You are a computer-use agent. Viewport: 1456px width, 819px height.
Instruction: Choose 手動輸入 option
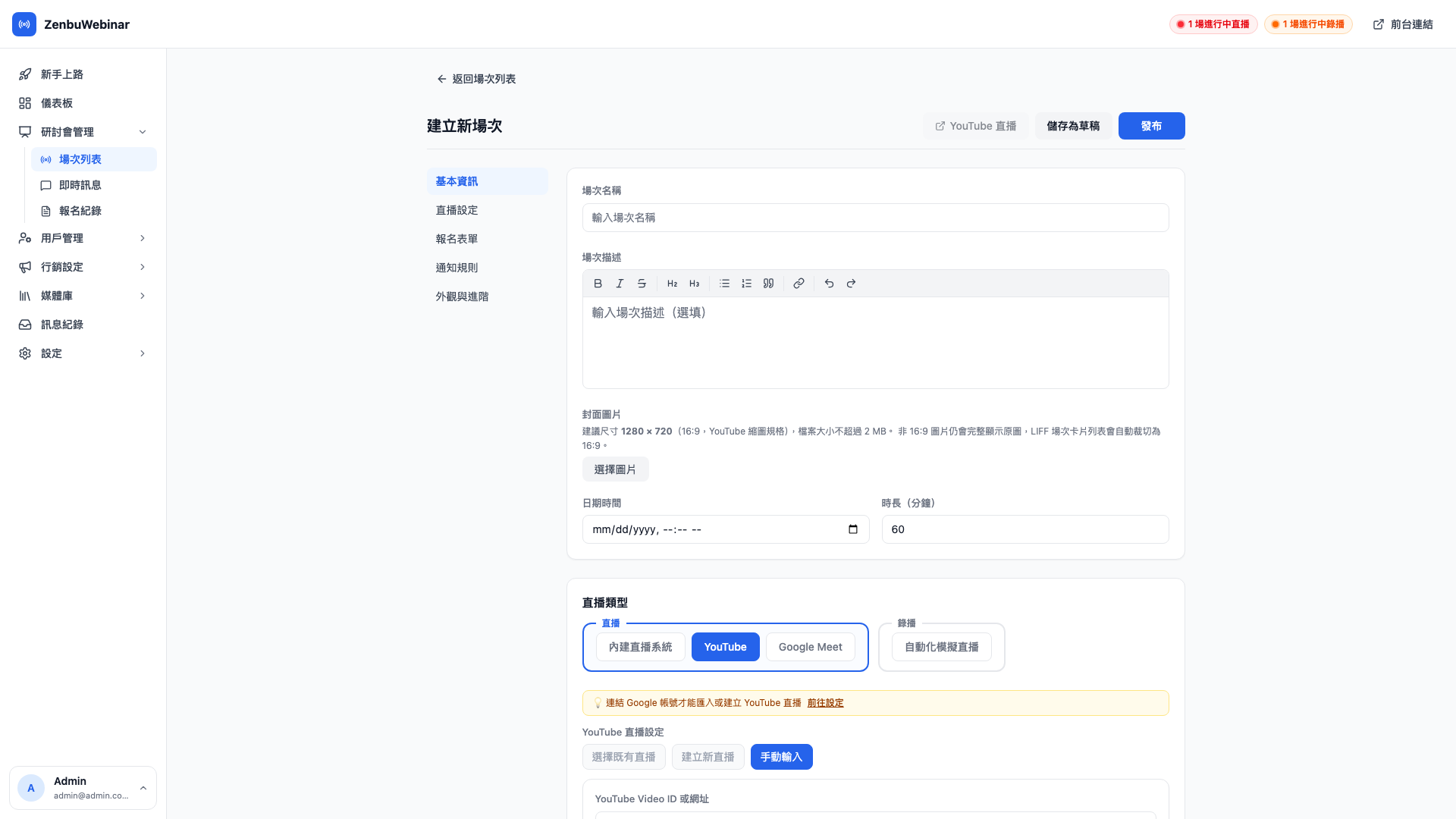coord(782,757)
